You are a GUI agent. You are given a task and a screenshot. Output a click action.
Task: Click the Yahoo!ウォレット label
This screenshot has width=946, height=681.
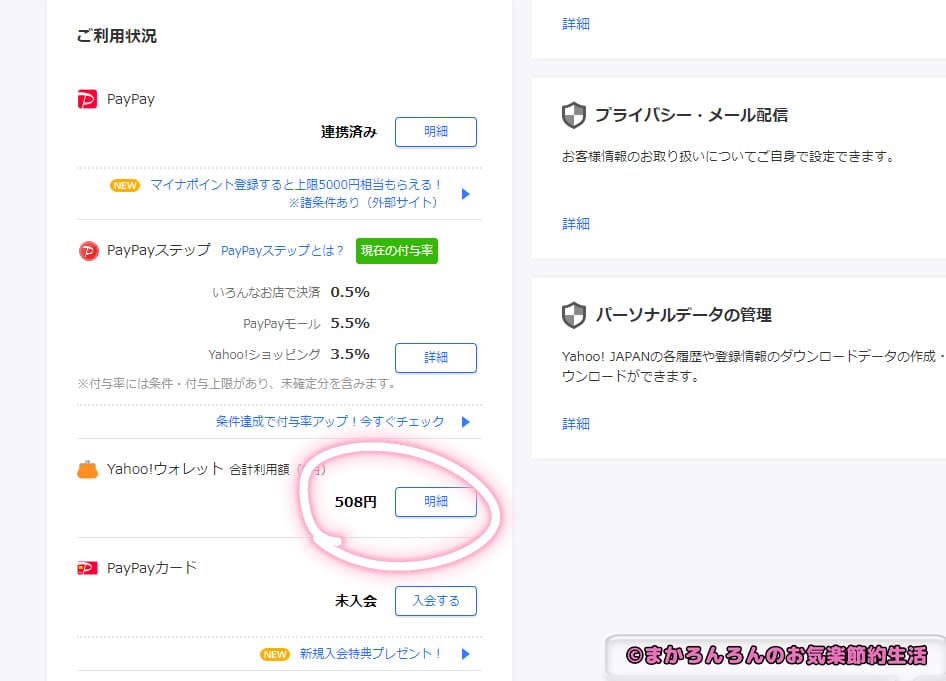point(165,469)
